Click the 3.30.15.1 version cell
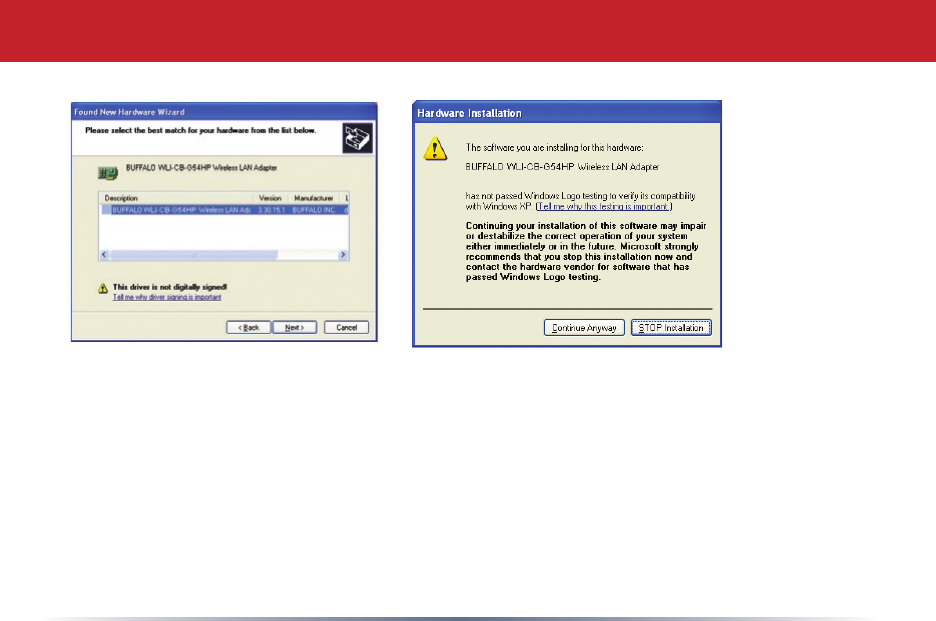The height and width of the screenshot is (621, 936). click(271, 210)
